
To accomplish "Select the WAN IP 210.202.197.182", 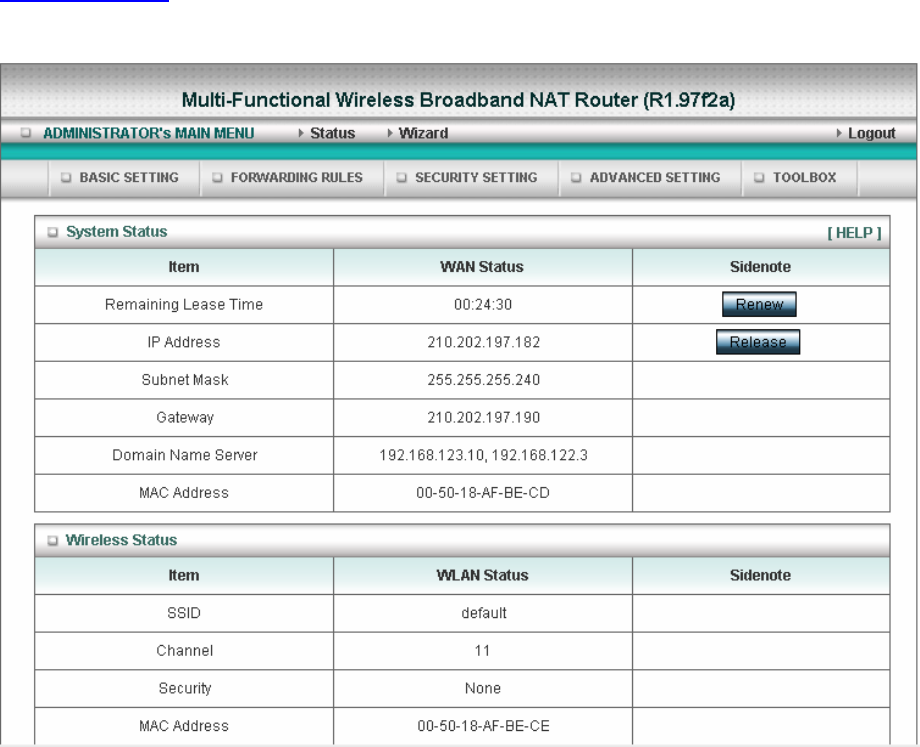I will pos(483,342).
